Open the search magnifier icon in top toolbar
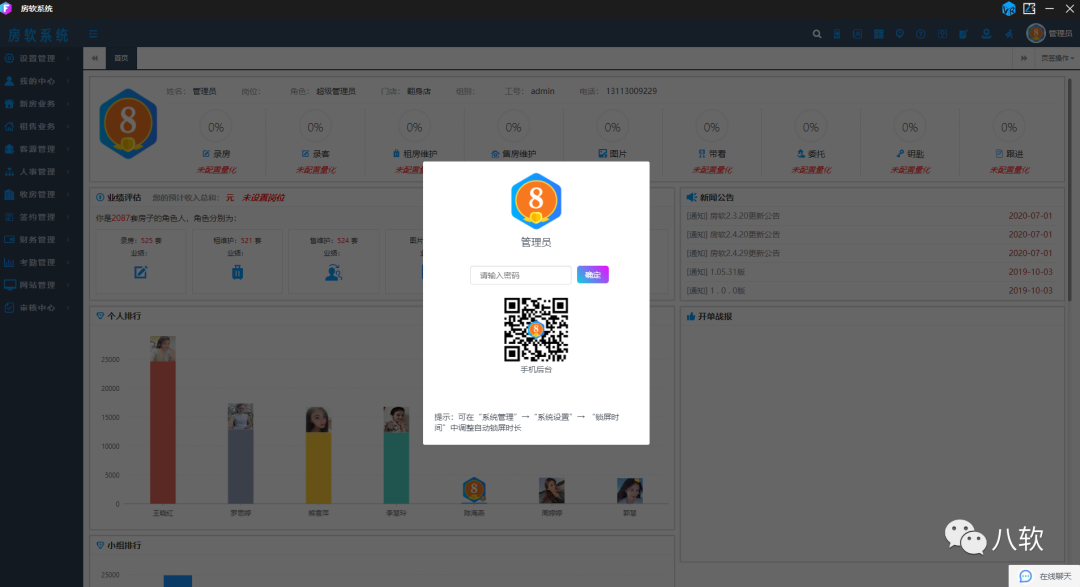 pyautogui.click(x=817, y=34)
